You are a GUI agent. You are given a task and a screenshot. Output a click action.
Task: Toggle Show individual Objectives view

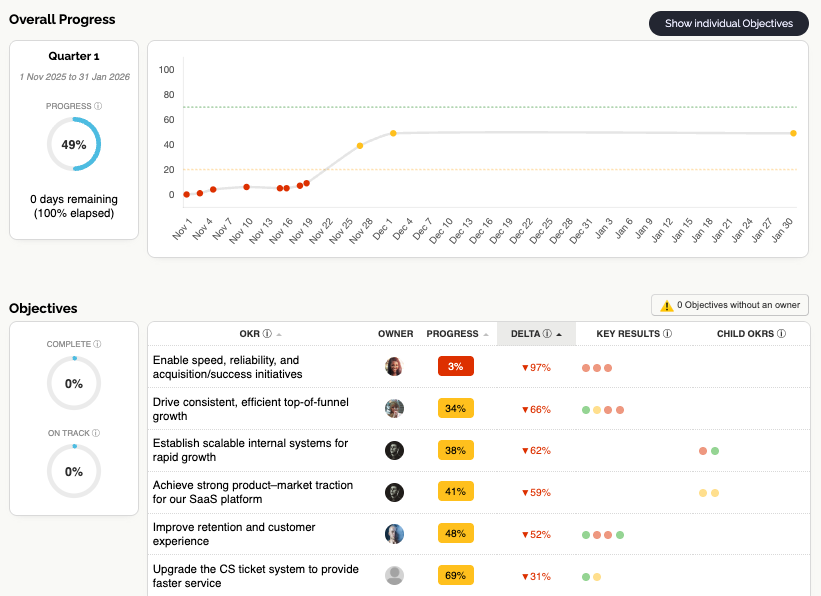(728, 23)
